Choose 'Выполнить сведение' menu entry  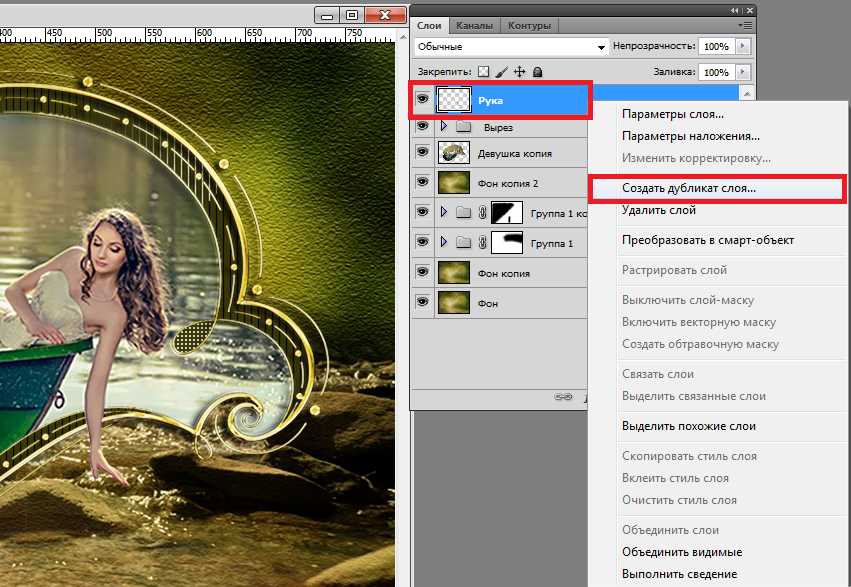679,574
